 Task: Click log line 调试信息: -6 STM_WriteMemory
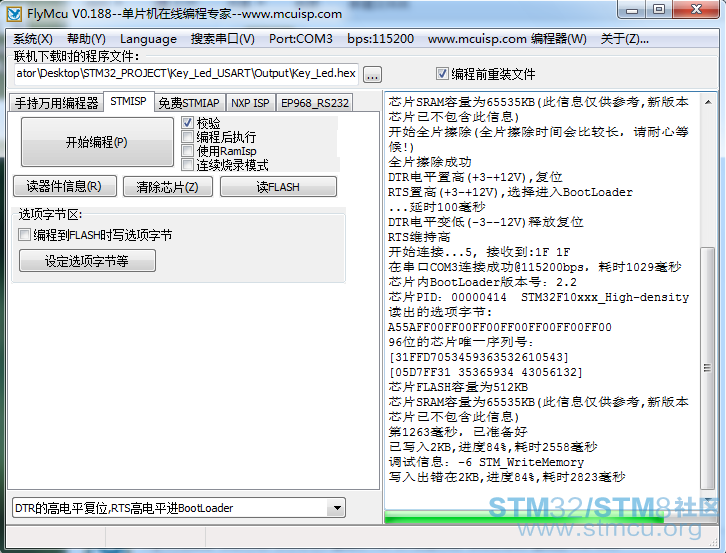[486, 462]
